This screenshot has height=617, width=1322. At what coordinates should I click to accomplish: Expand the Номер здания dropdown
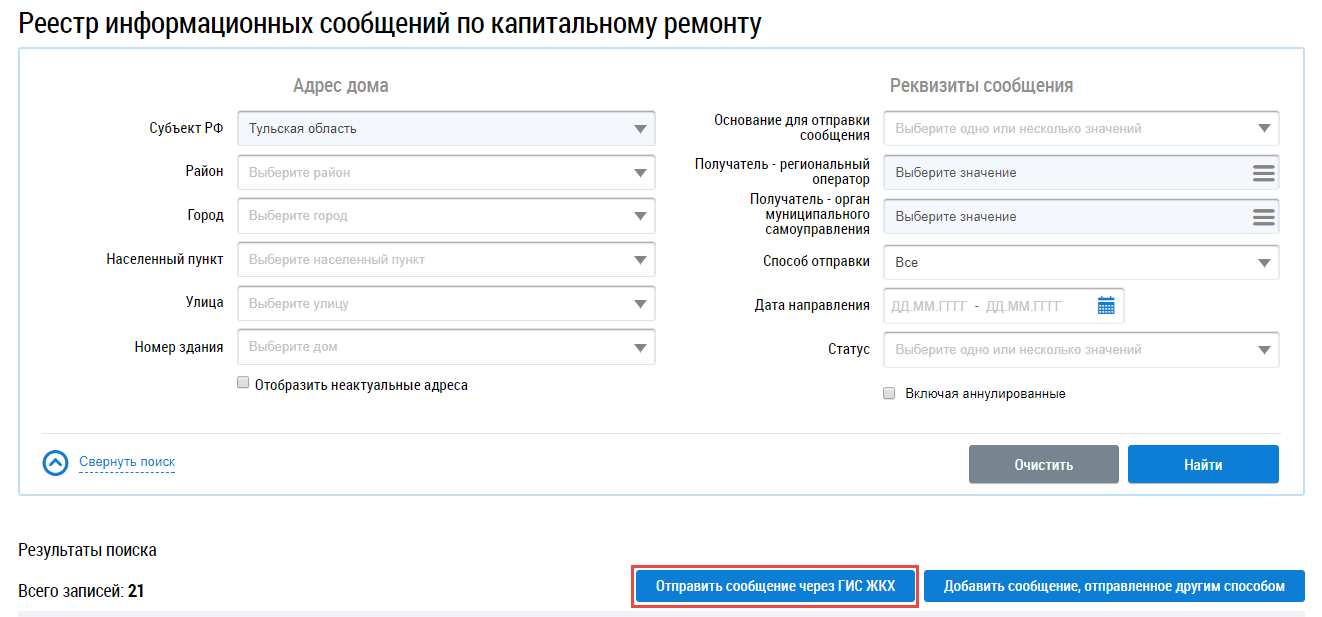446,347
